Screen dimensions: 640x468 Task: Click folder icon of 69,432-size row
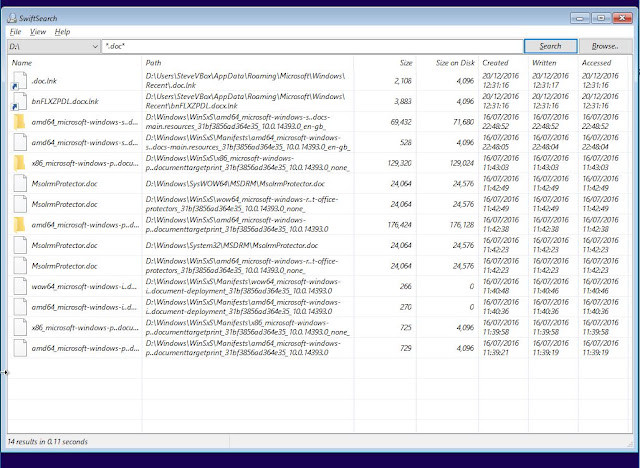[20, 122]
